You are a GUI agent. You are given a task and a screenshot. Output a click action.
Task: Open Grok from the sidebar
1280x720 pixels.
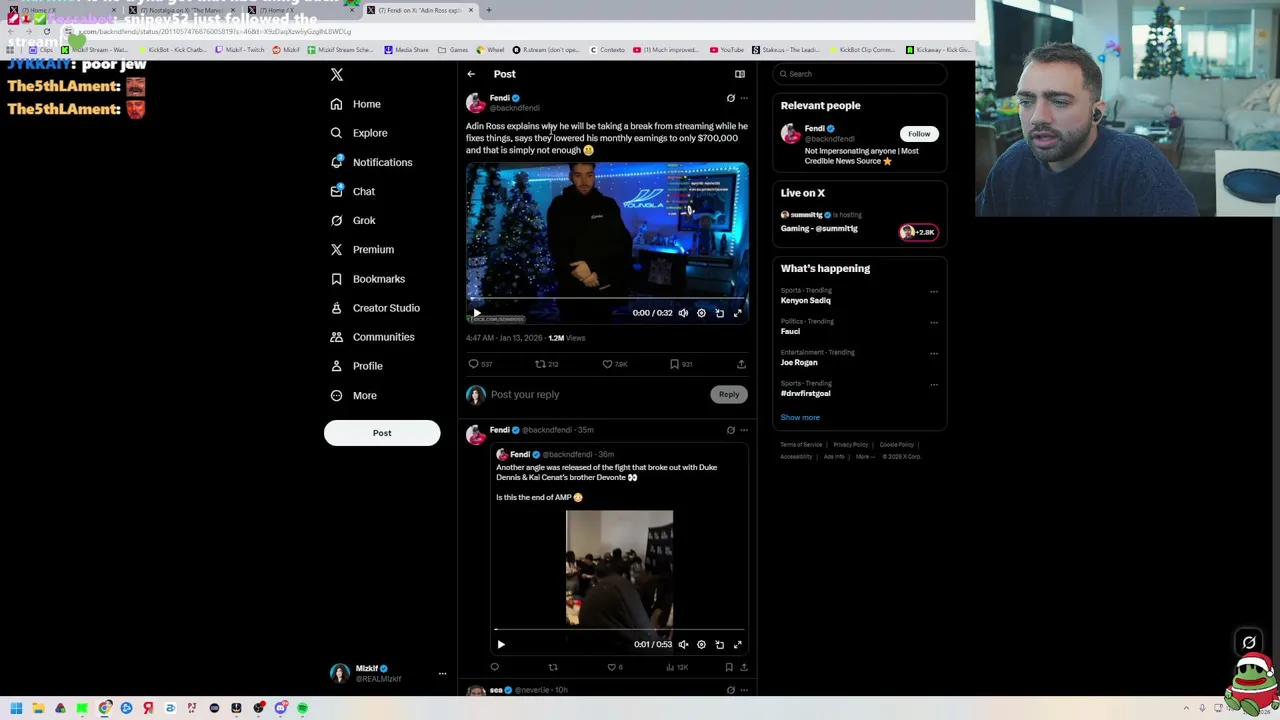(353, 220)
